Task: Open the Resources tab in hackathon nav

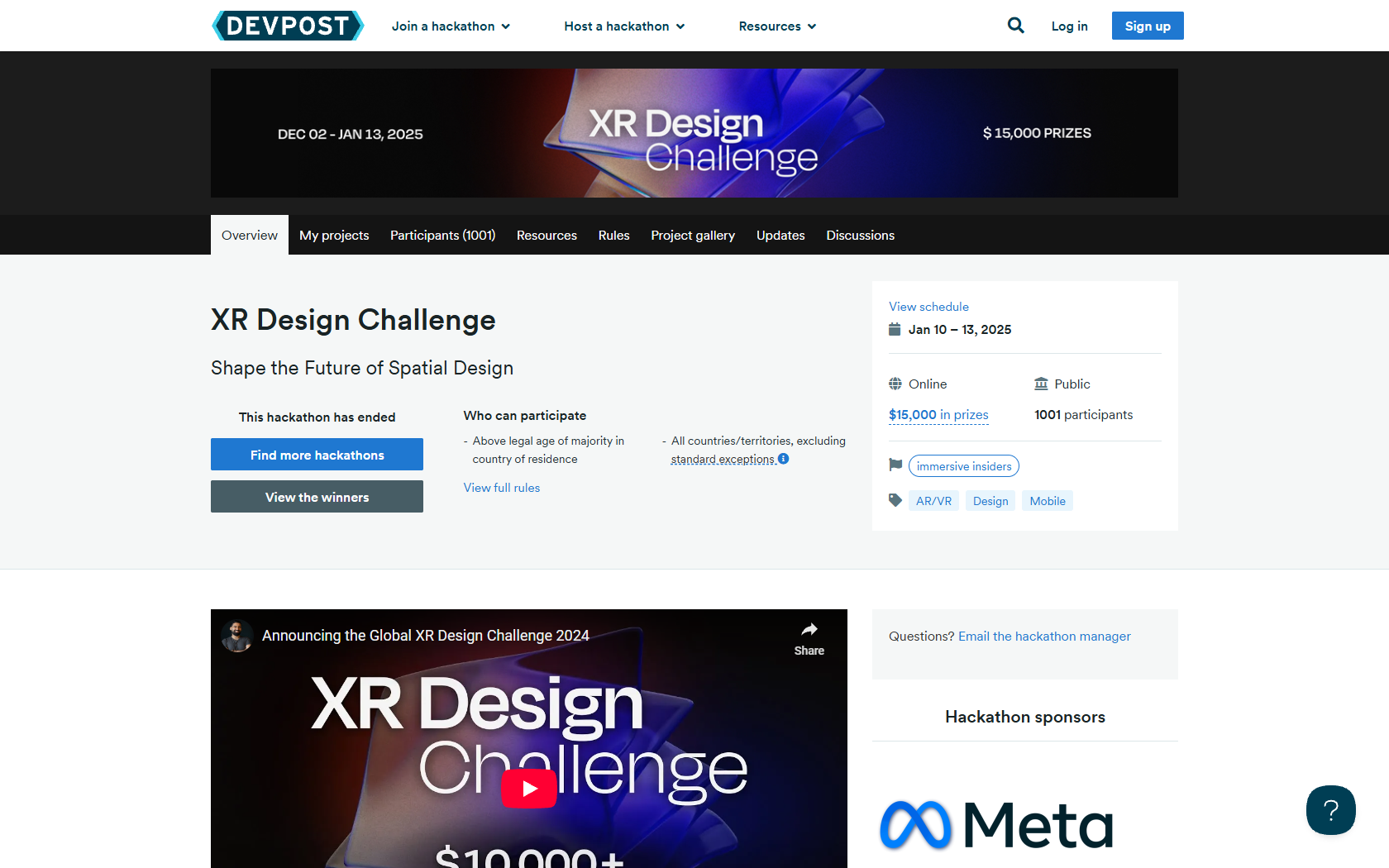Action: [x=547, y=235]
